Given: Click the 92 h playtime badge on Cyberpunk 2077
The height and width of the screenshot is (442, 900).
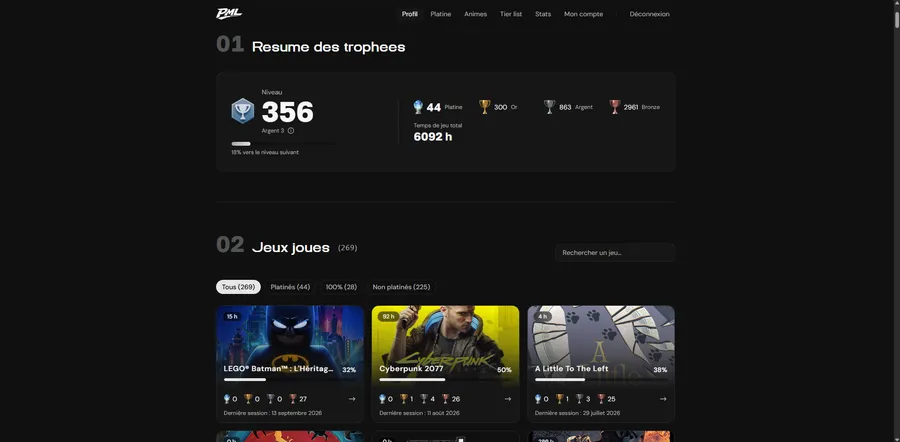Looking at the screenshot, I should 388,316.
